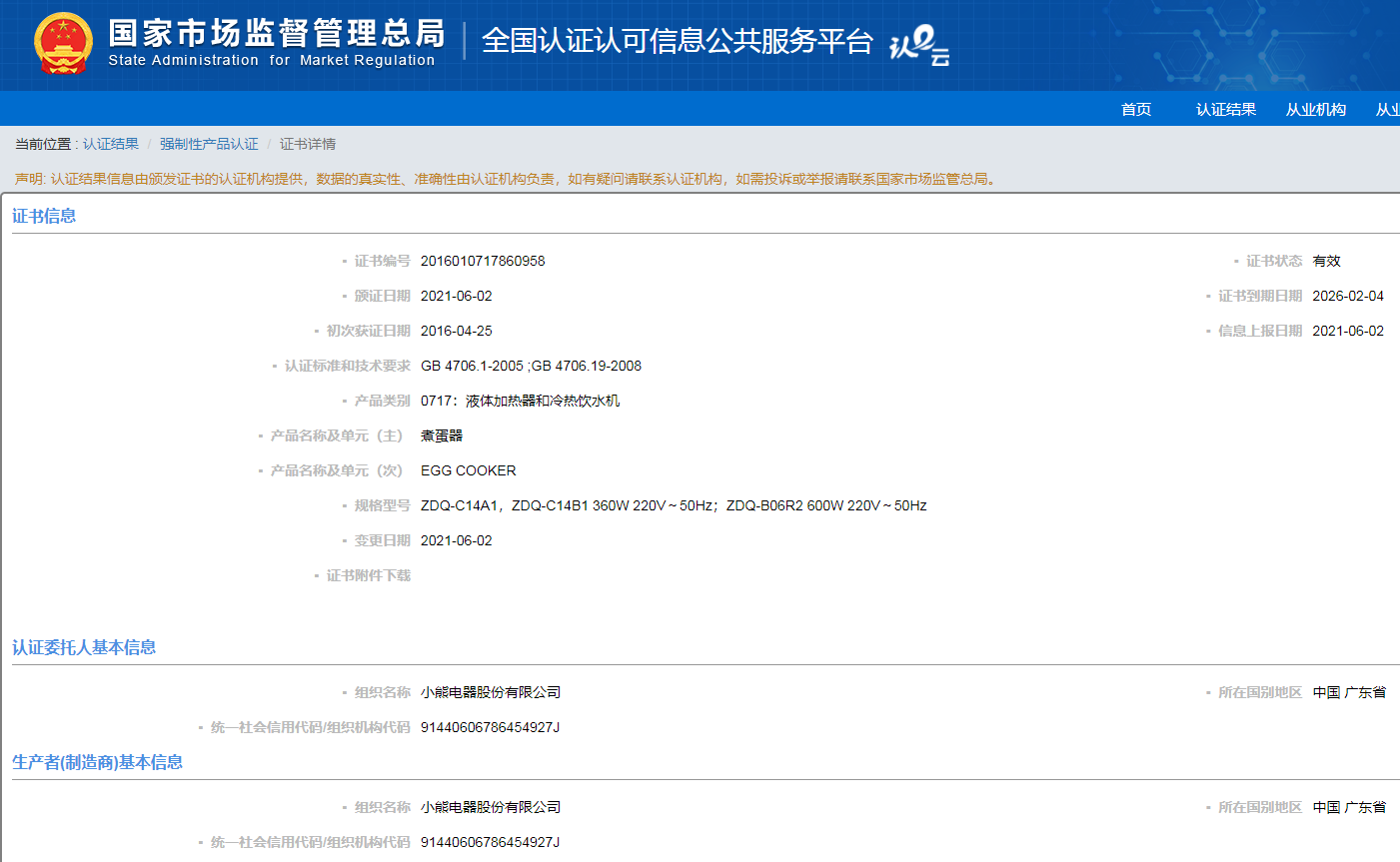Click the product name 煮蛋器
This screenshot has width=1400, height=862.
(x=442, y=435)
